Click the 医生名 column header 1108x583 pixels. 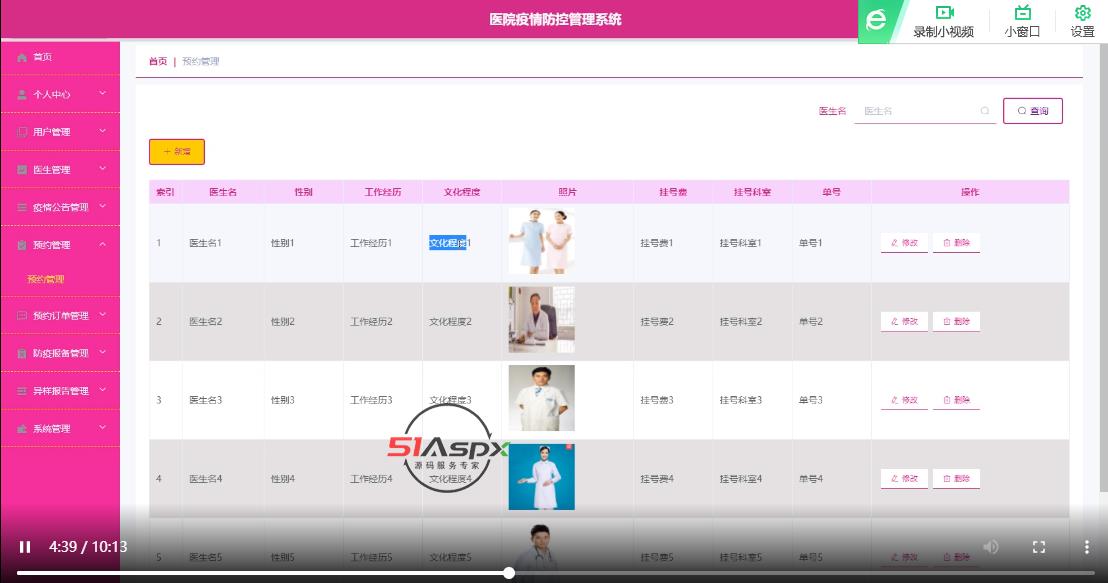point(223,192)
